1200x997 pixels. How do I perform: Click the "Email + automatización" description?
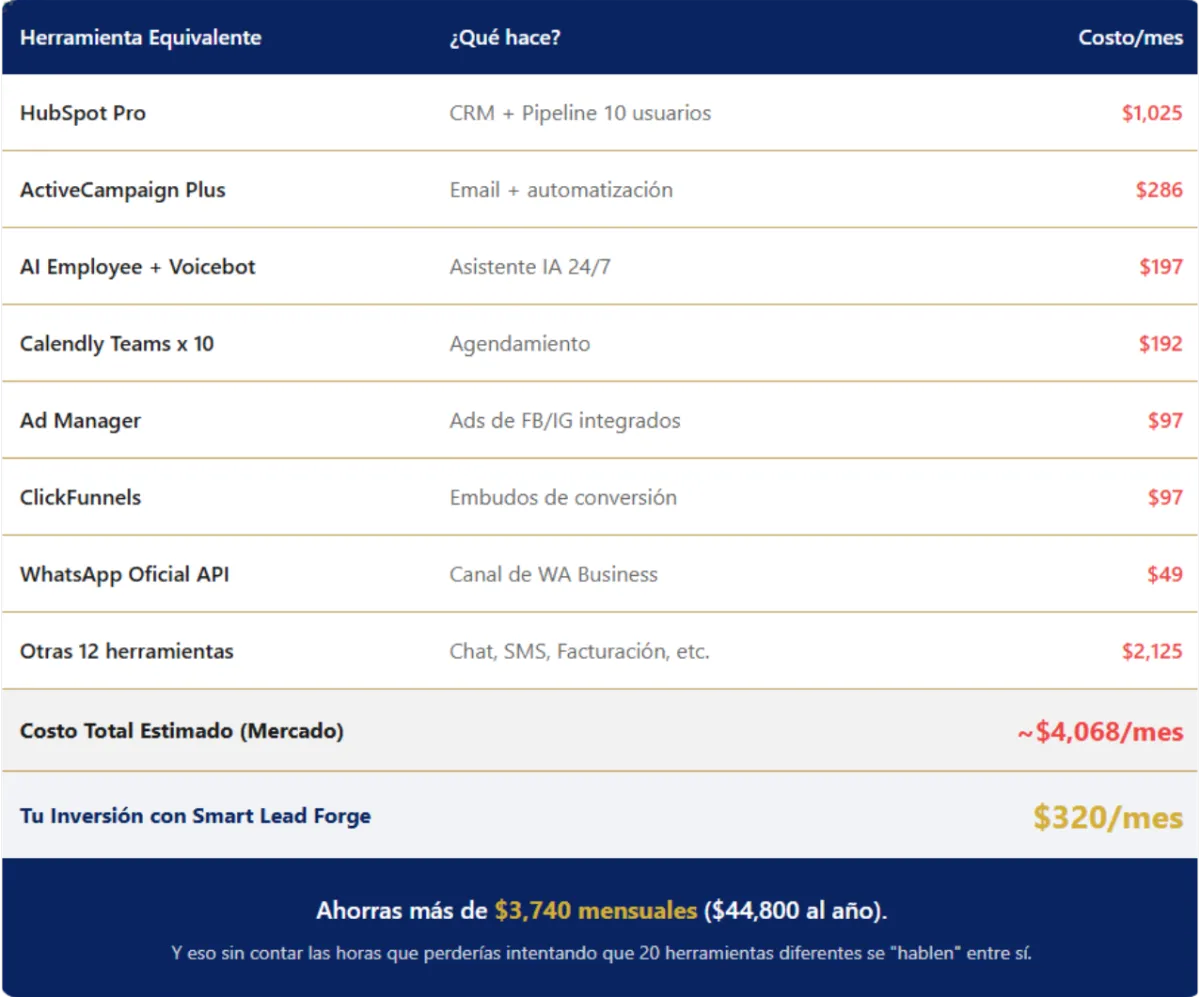pyautogui.click(x=561, y=190)
